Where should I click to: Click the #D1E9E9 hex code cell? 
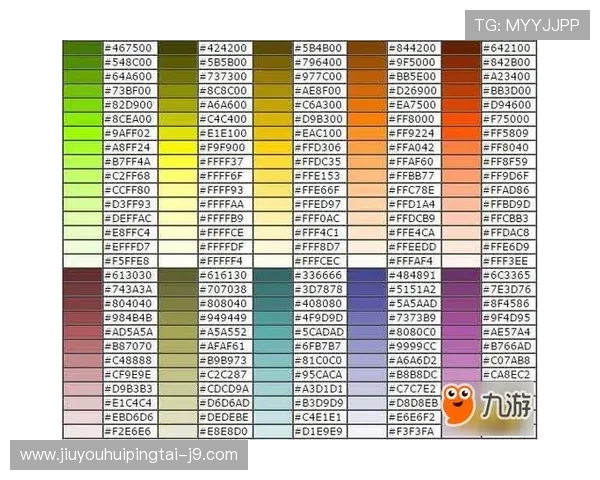[x=318, y=431]
